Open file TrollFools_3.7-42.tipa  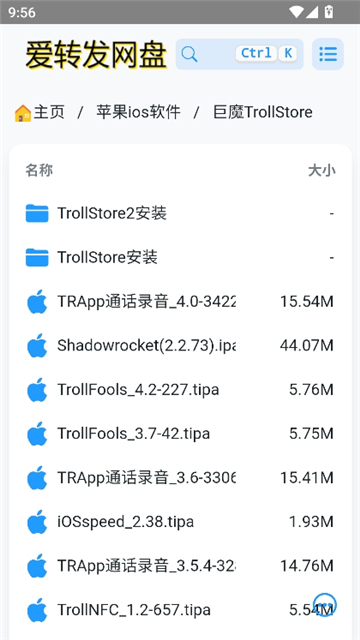tap(133, 434)
